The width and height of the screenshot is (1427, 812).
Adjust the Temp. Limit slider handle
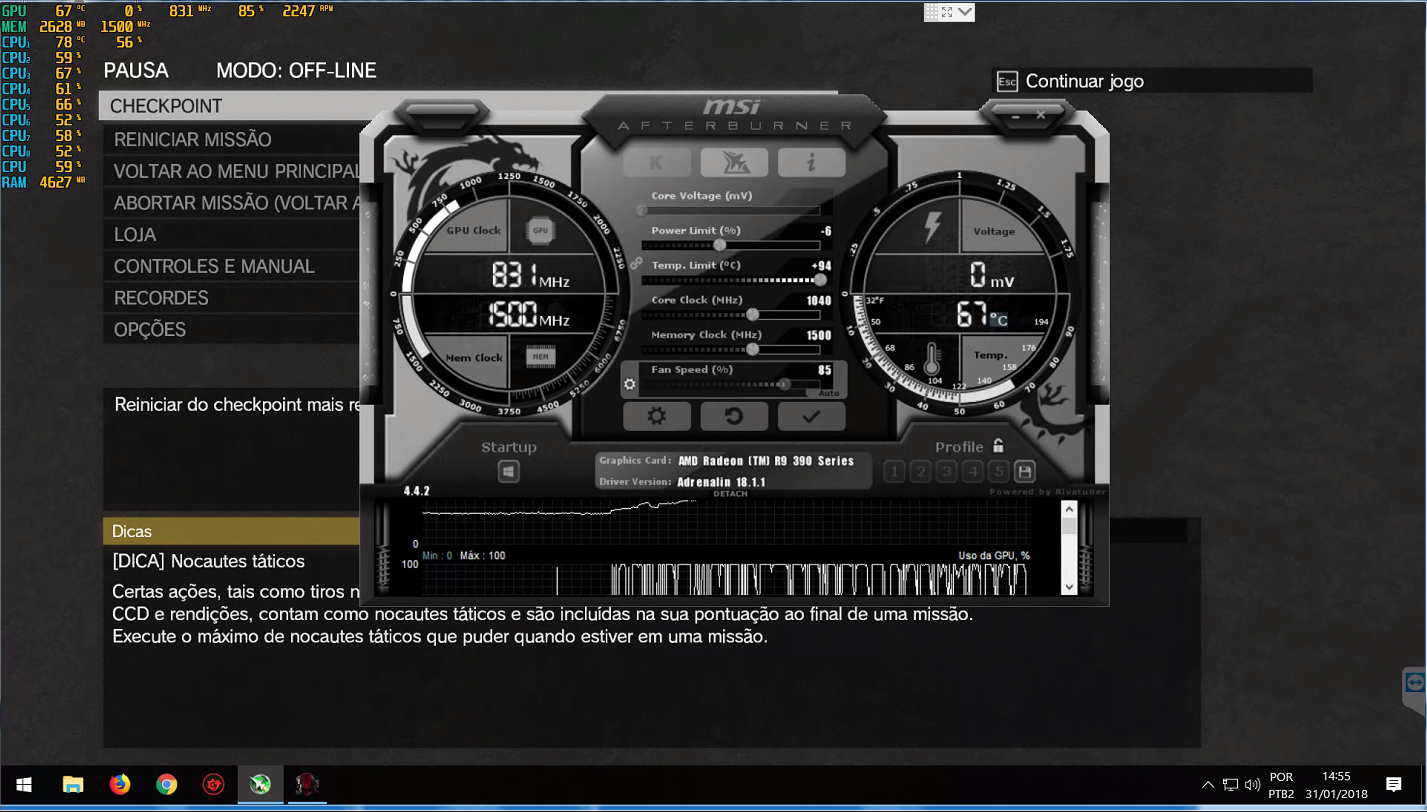point(820,280)
